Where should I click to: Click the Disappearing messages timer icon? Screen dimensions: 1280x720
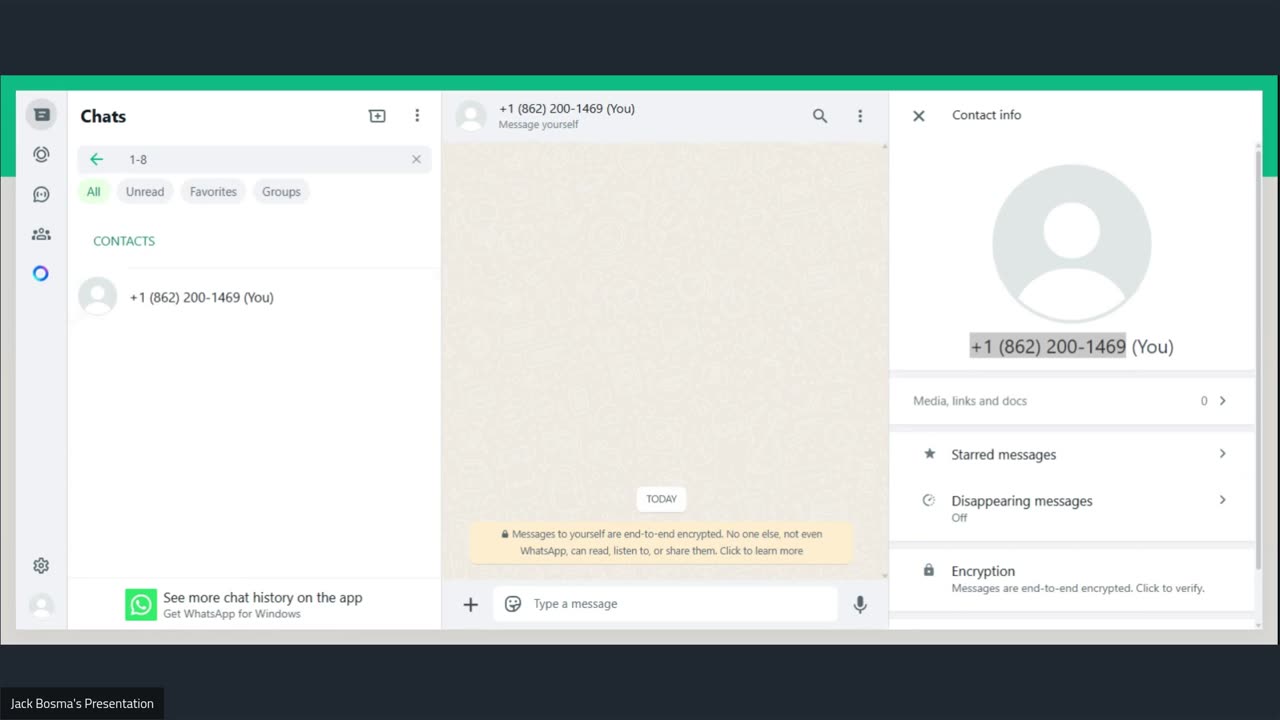pyautogui.click(x=929, y=500)
